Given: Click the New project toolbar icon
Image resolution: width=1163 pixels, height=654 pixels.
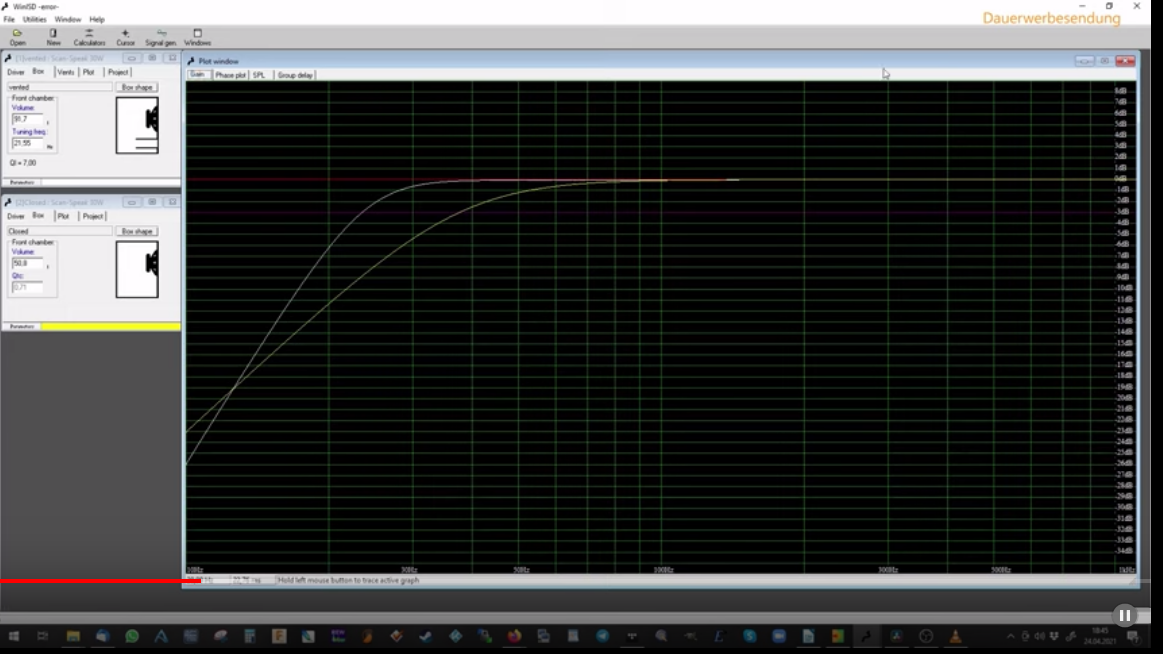Looking at the screenshot, I should click(53, 37).
